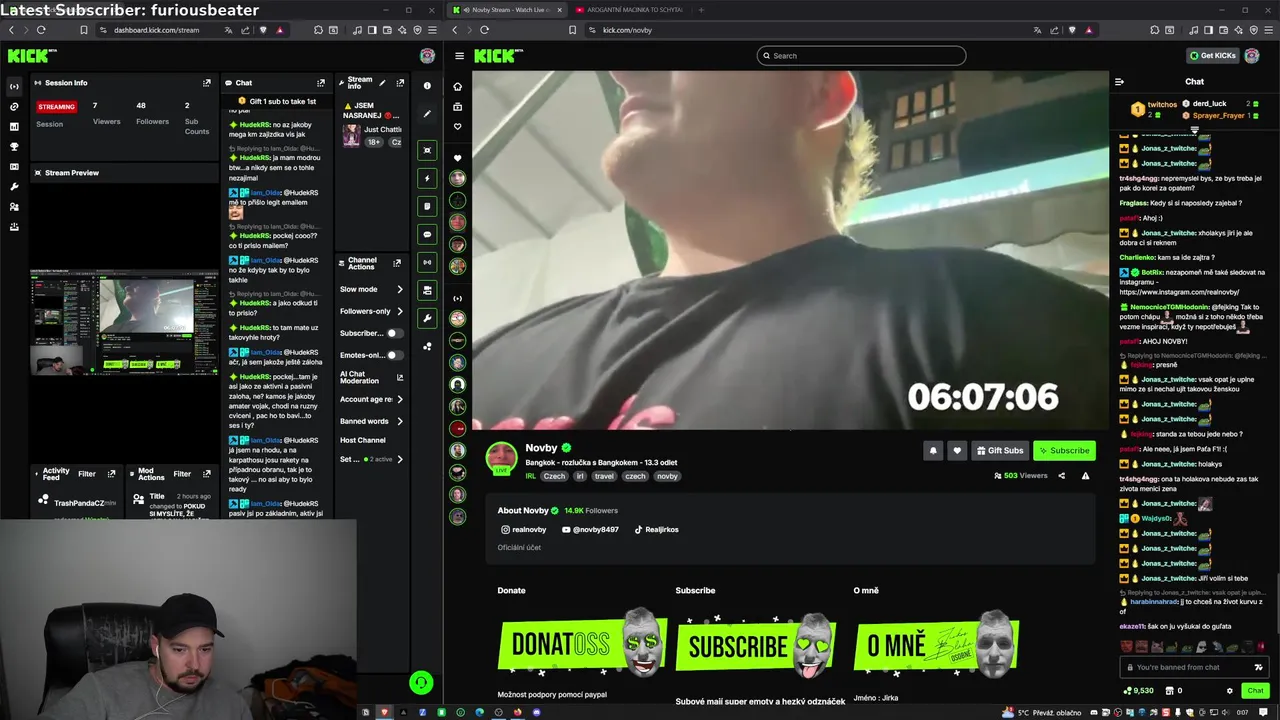Open the Realjirkos TikTok link
Screen dimensions: 1280x720
[x=656, y=530]
